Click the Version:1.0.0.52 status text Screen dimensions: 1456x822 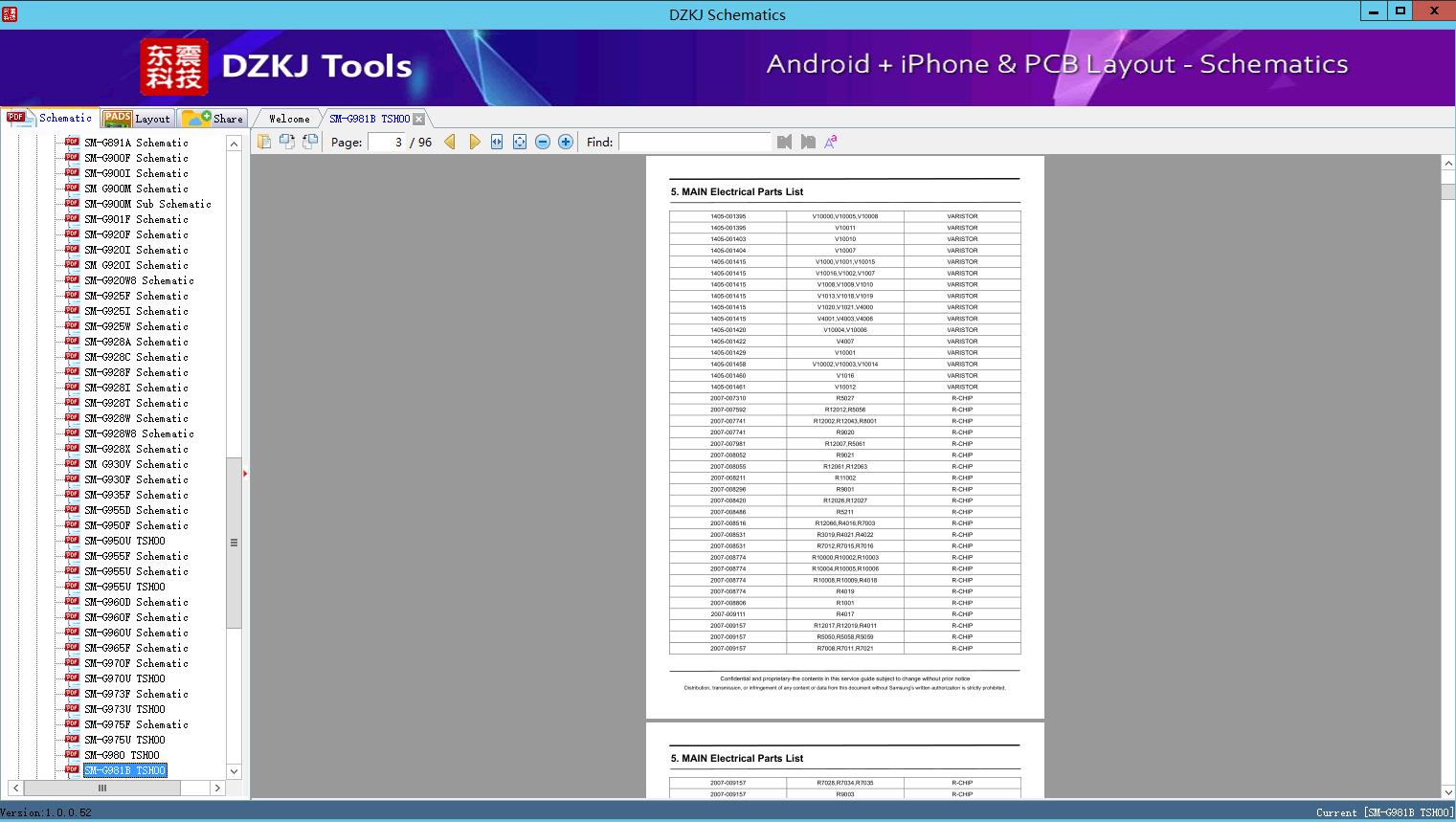point(46,812)
